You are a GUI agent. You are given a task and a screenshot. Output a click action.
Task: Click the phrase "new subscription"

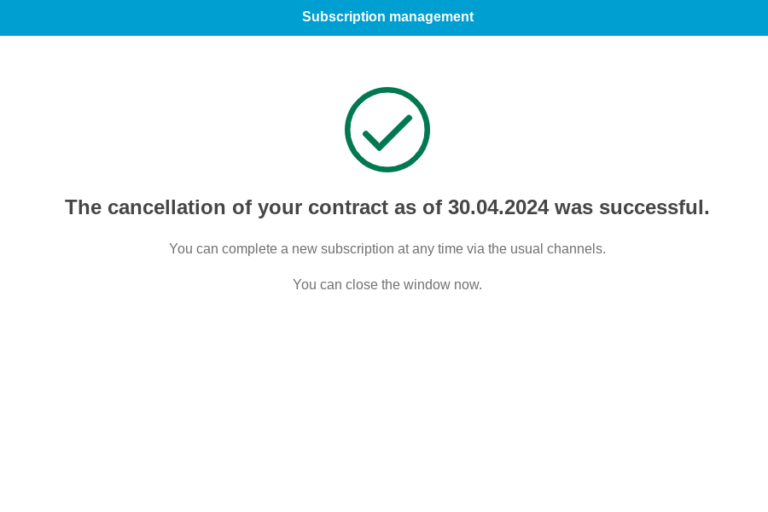343,249
